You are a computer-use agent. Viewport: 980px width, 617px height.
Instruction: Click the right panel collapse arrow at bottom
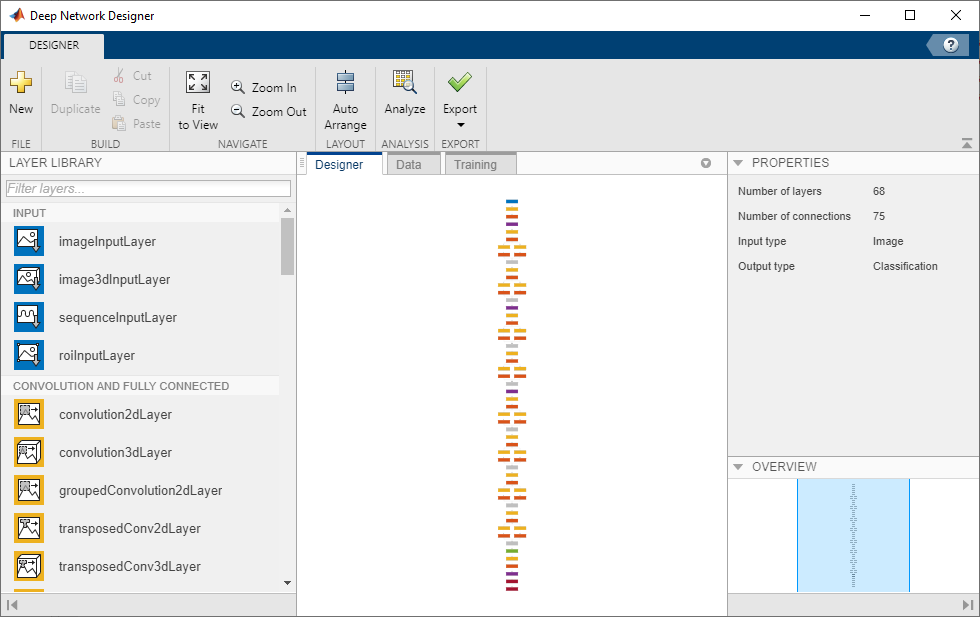point(968,604)
